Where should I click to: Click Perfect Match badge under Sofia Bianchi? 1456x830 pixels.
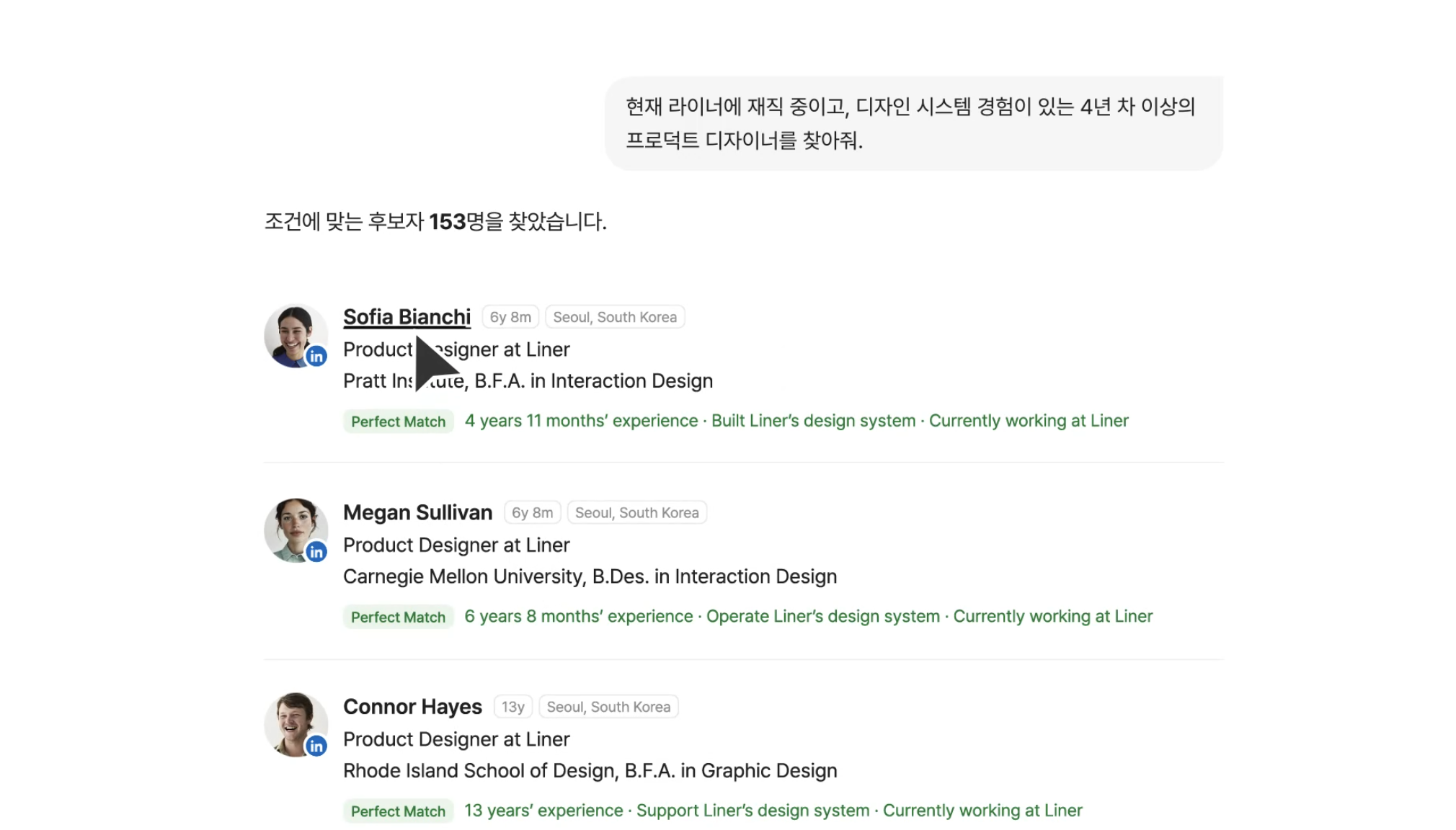click(x=398, y=421)
